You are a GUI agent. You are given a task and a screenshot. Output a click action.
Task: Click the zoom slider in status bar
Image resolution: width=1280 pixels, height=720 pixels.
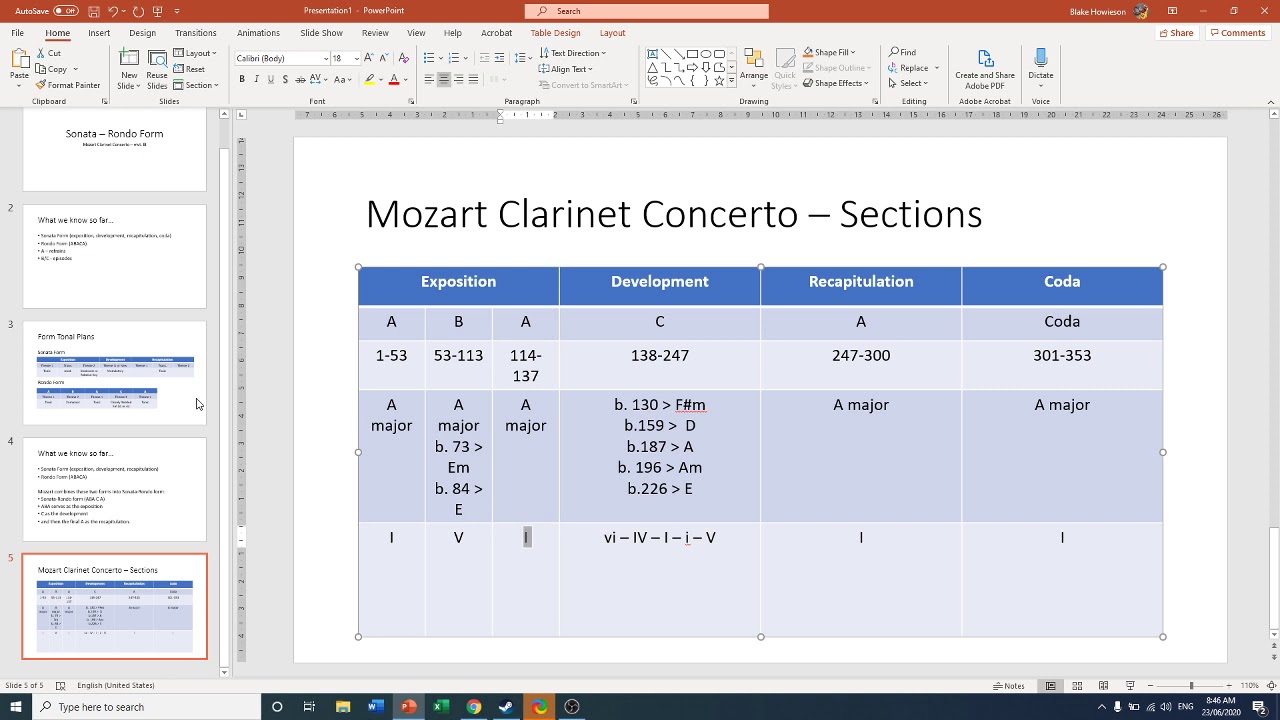pyautogui.click(x=1191, y=686)
